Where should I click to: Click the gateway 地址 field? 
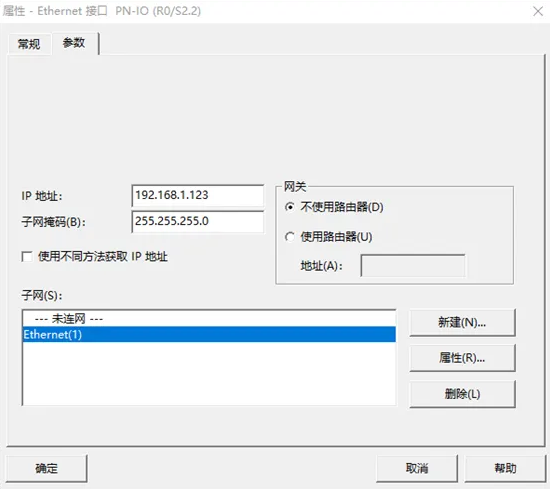413,266
